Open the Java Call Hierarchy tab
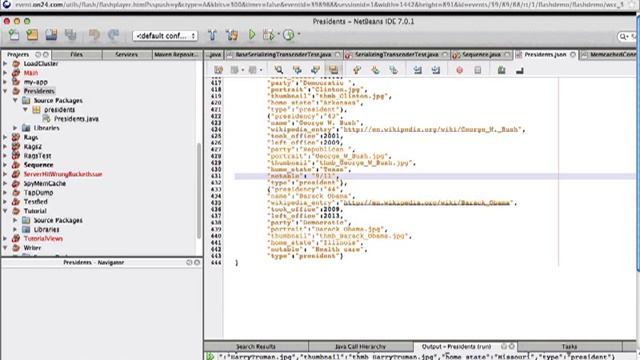The width and height of the screenshot is (640, 360). click(360, 347)
